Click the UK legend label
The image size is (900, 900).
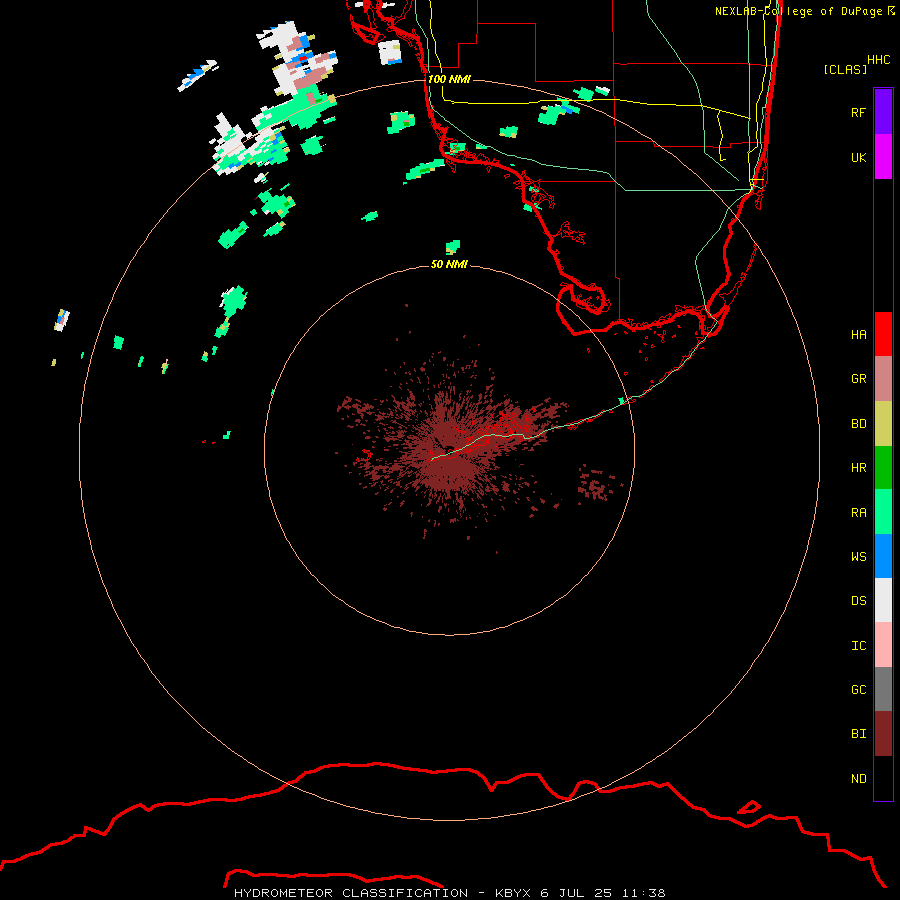point(858,157)
